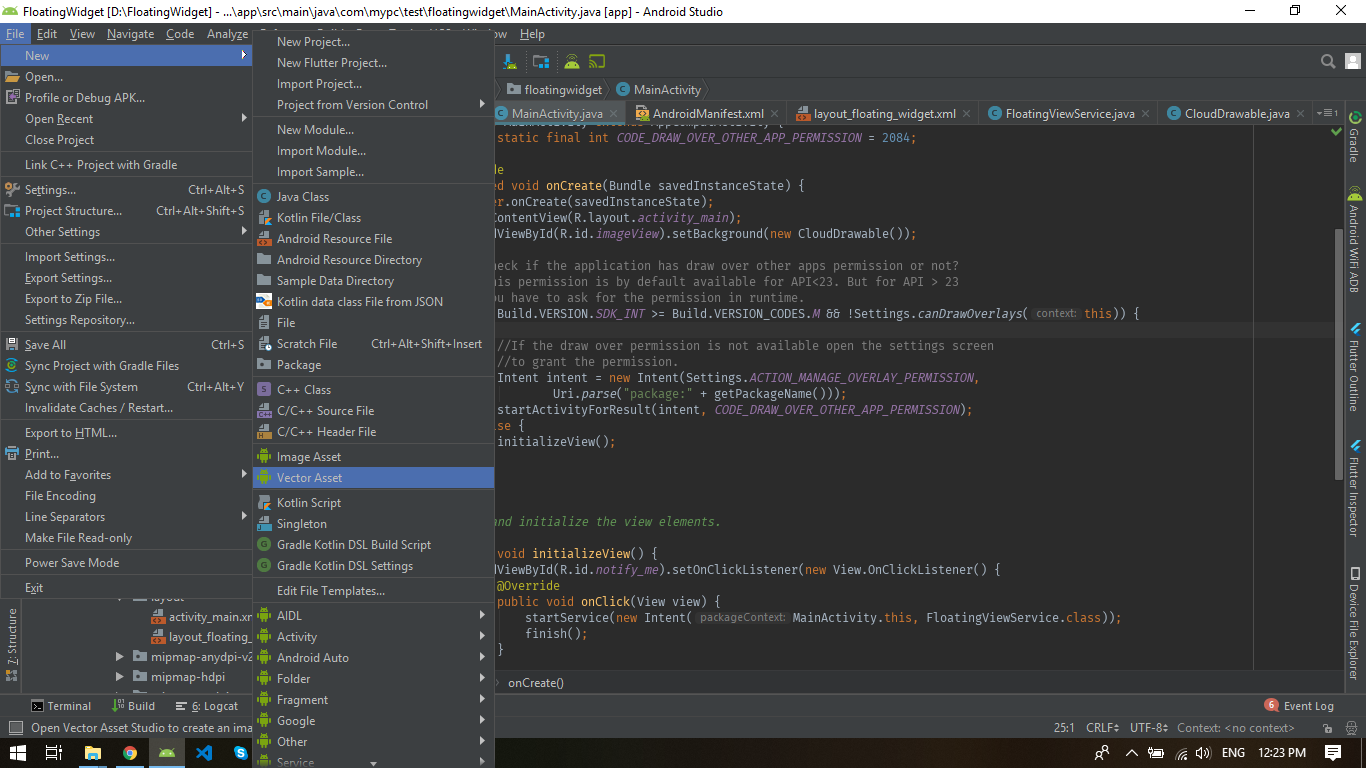Click the green Android head toolbar icon
Viewport: 1366px width, 768px height.
pyautogui.click(x=571, y=61)
